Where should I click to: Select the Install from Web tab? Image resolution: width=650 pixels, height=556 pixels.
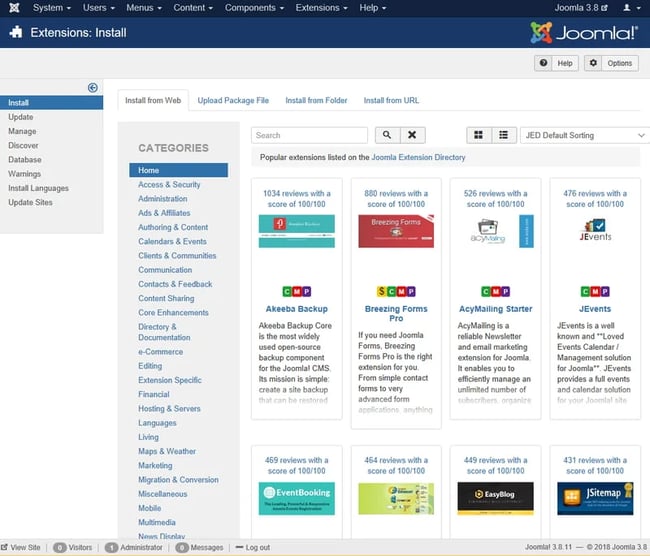tap(153, 100)
